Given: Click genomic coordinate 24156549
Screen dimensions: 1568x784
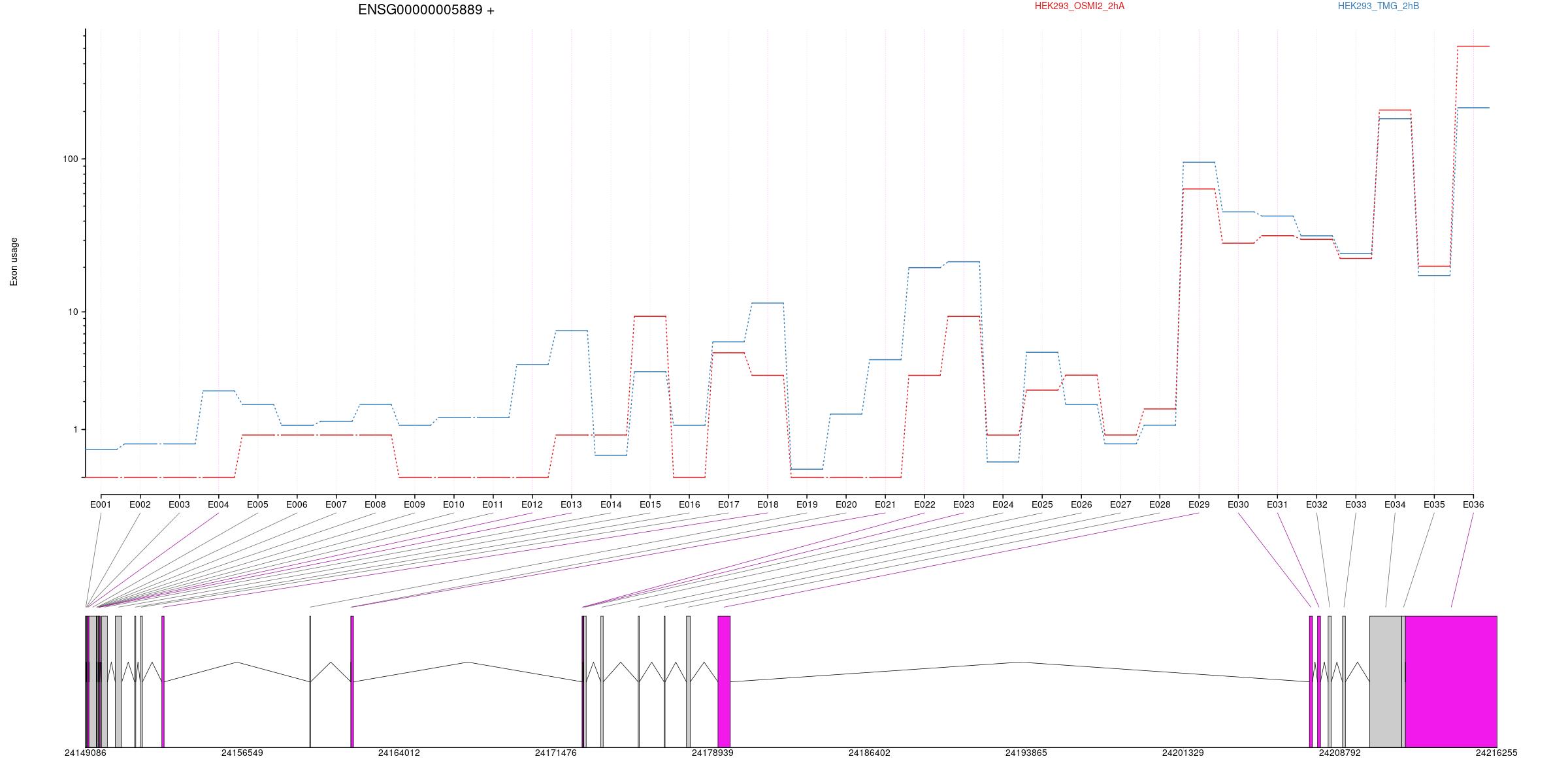Looking at the screenshot, I should coord(242,753).
